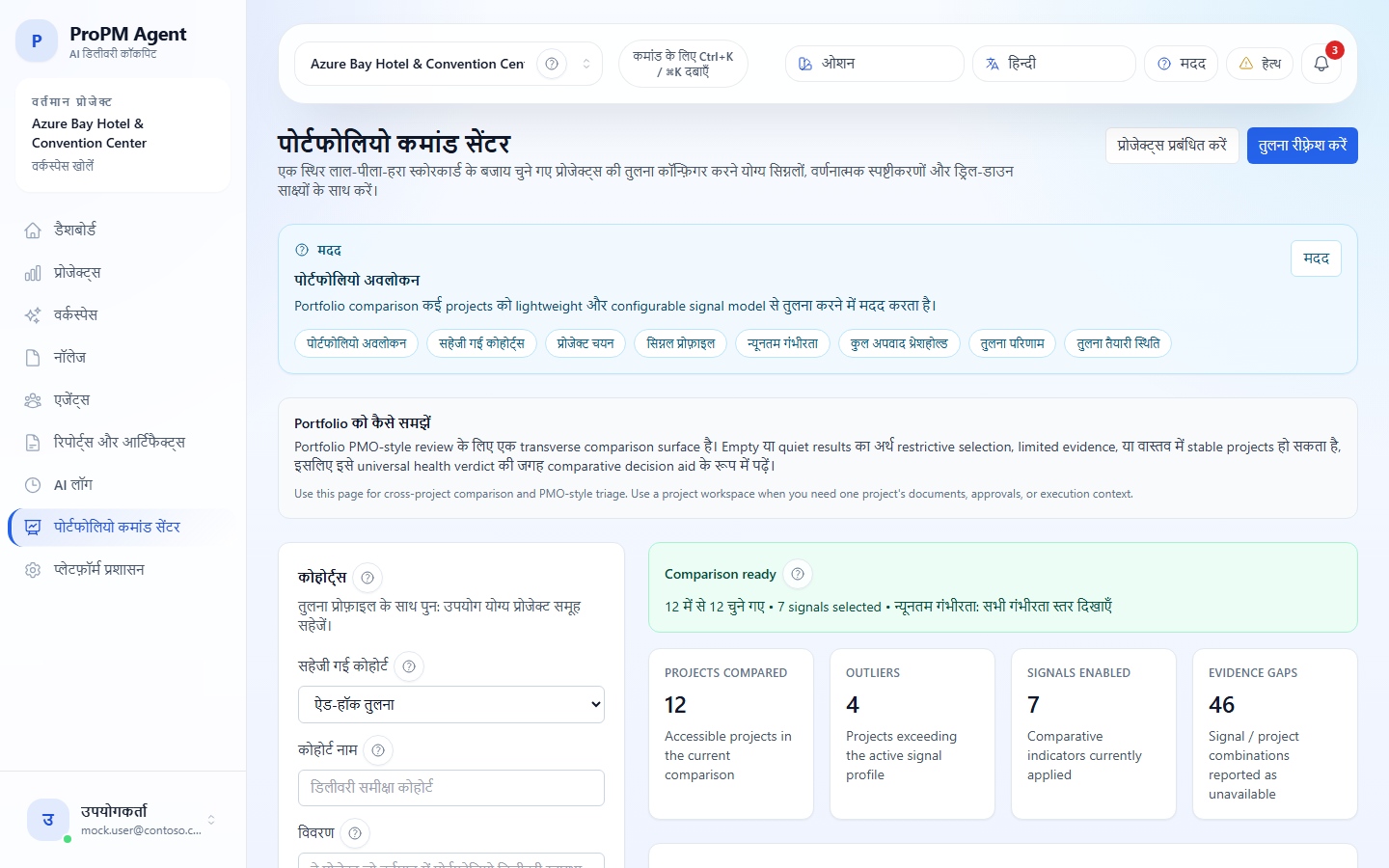Click help icon beside कोहोर्ट नाम label
Screen dimensions: 1389x868
click(378, 750)
